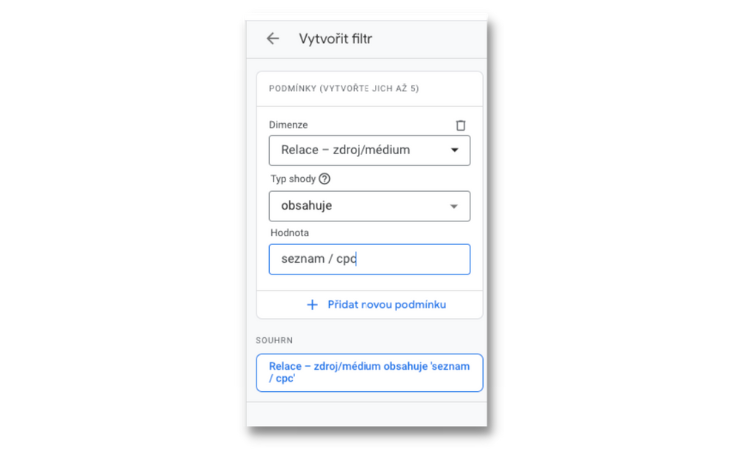Viewport: 740px width, 450px height.
Task: Click Přidat novou podmínku link
Action: point(387,305)
